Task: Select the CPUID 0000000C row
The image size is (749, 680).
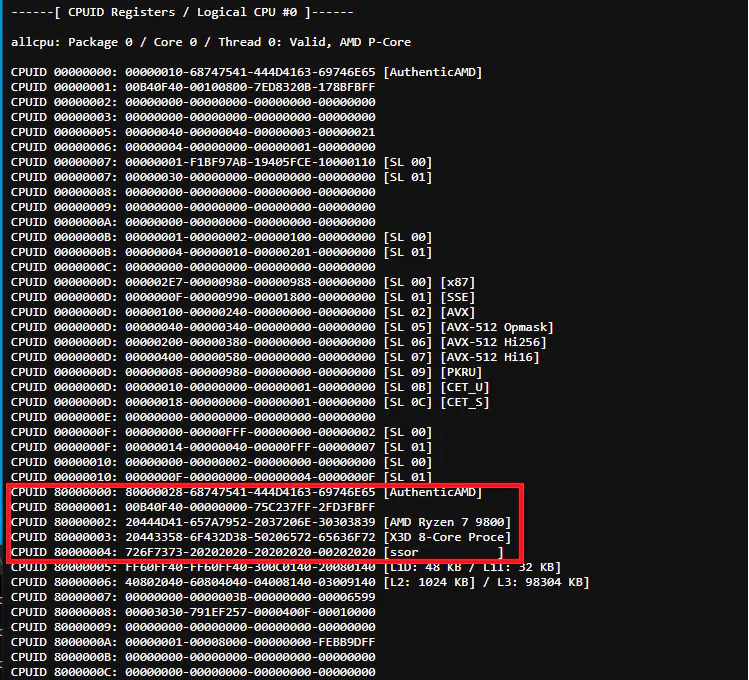Action: pyautogui.click(x=193, y=267)
